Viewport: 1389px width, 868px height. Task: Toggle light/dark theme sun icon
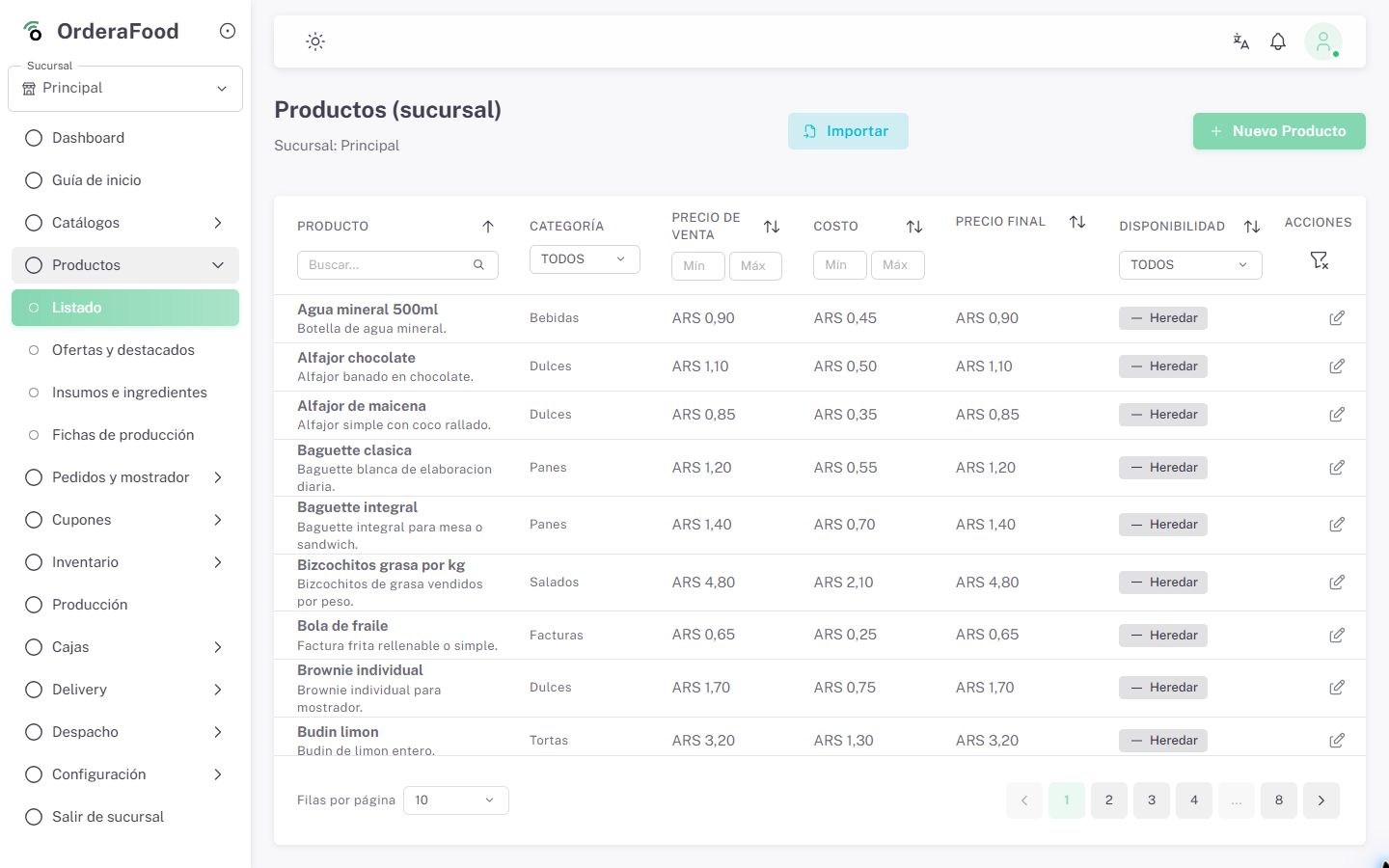(315, 41)
